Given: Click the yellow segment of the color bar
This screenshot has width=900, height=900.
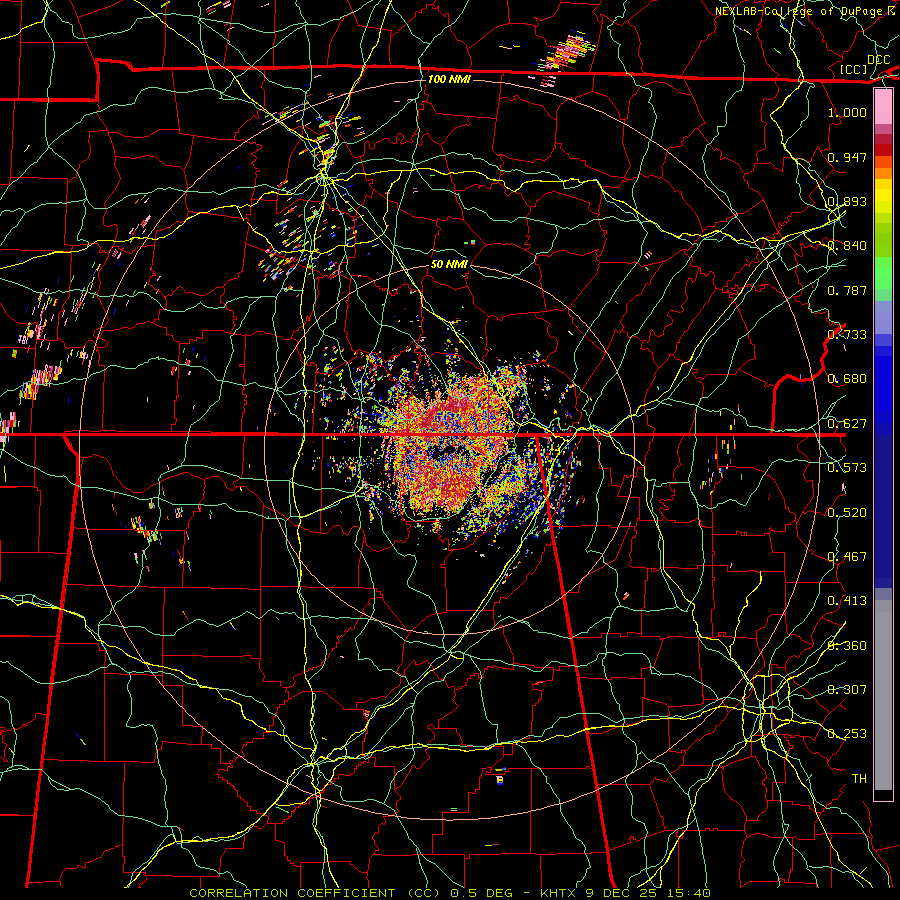Looking at the screenshot, I should 883,196.
